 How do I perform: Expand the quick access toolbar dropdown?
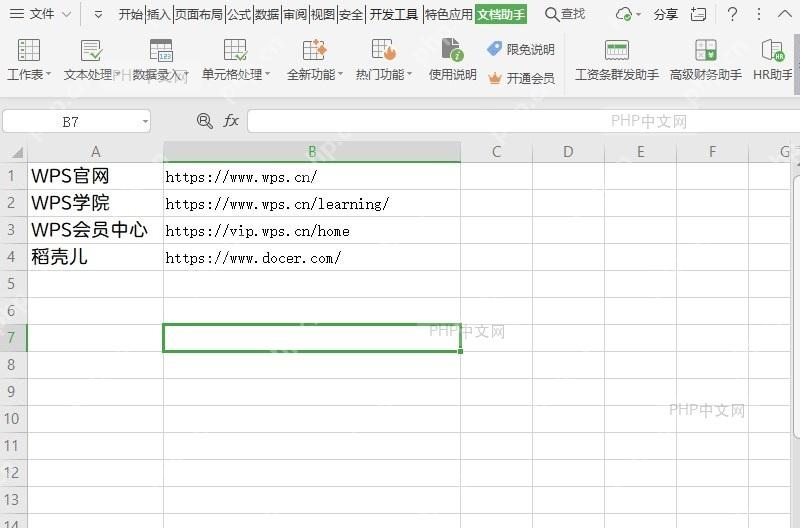click(98, 15)
